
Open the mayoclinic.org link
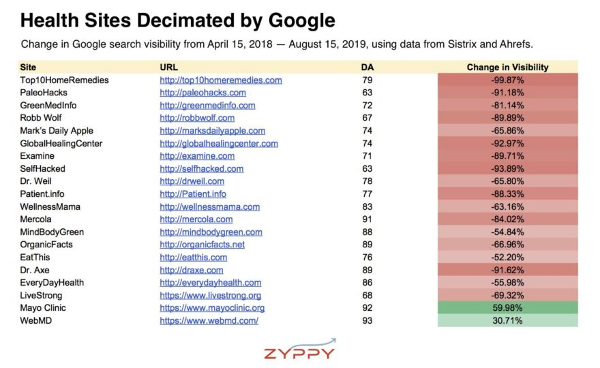coord(212,308)
